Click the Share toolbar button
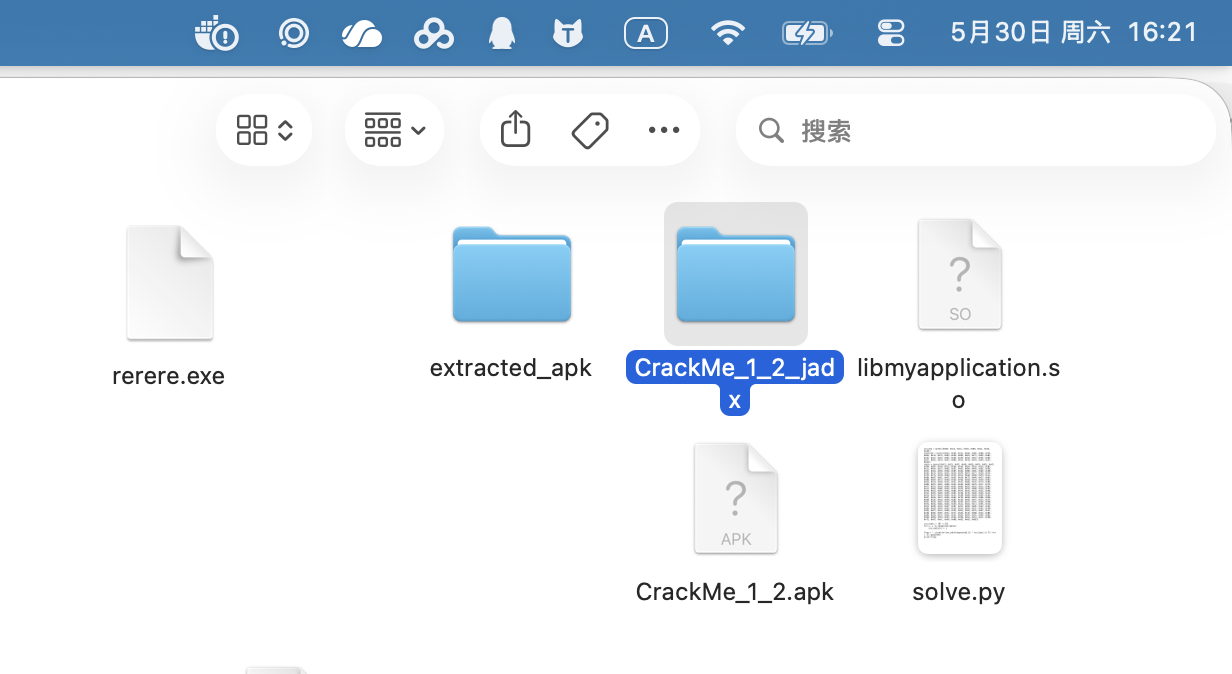Screen dimensions: 1232x674 (x=515, y=130)
